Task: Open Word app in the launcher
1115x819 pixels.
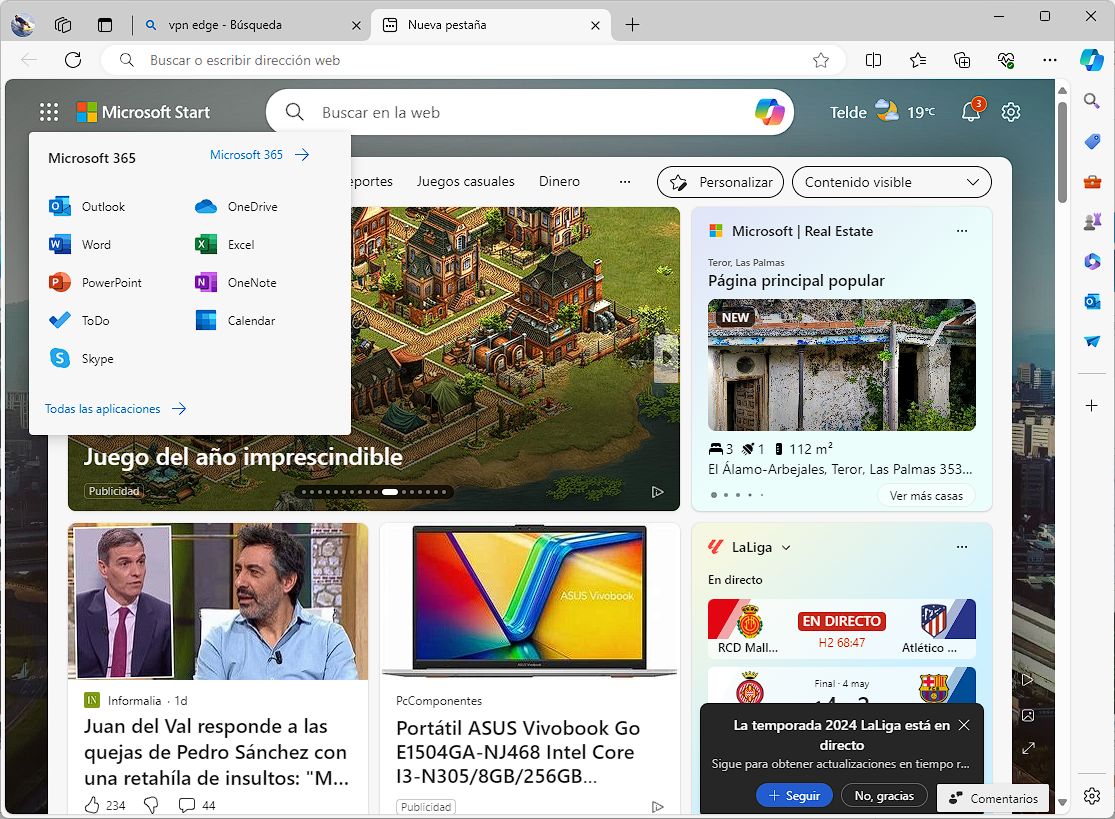Action: pos(80,245)
